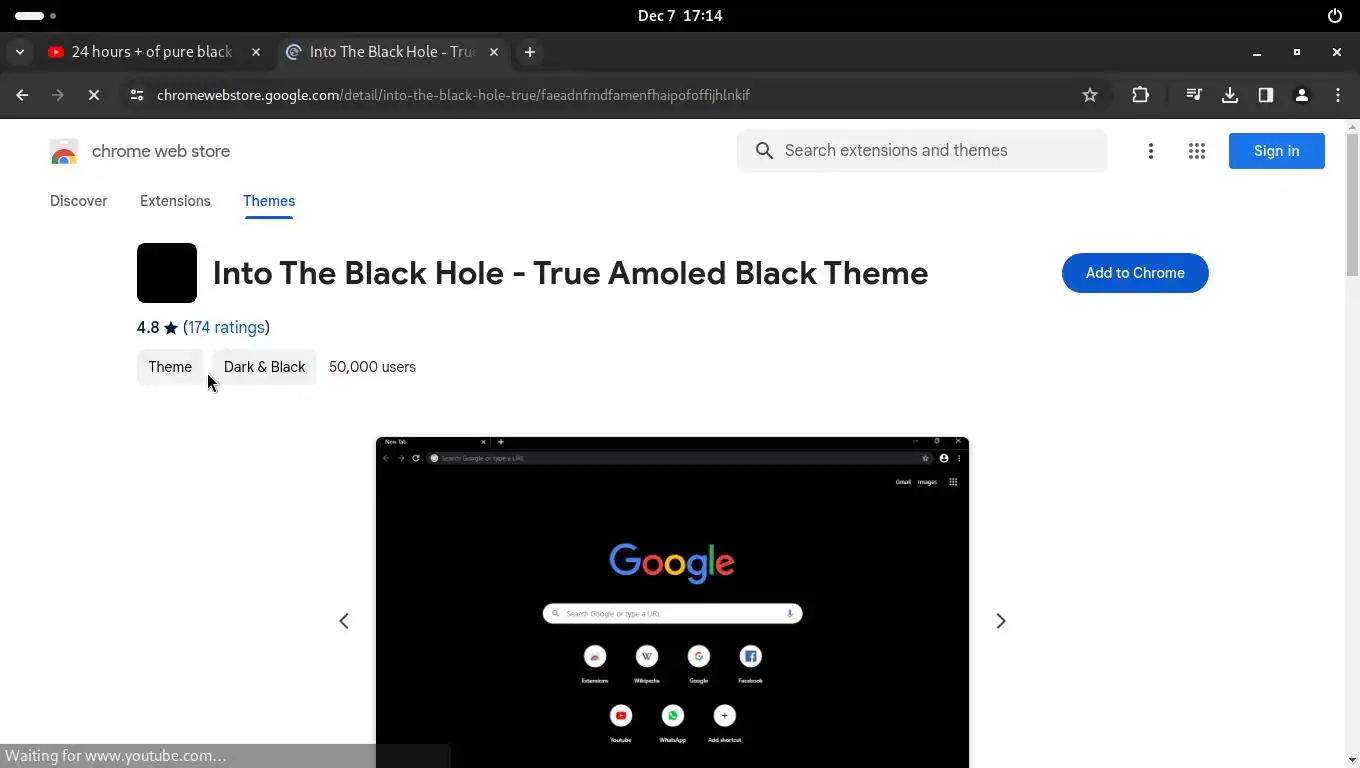Go to the Extensions section
Viewport: 1360px width, 768px height.
tap(175, 201)
